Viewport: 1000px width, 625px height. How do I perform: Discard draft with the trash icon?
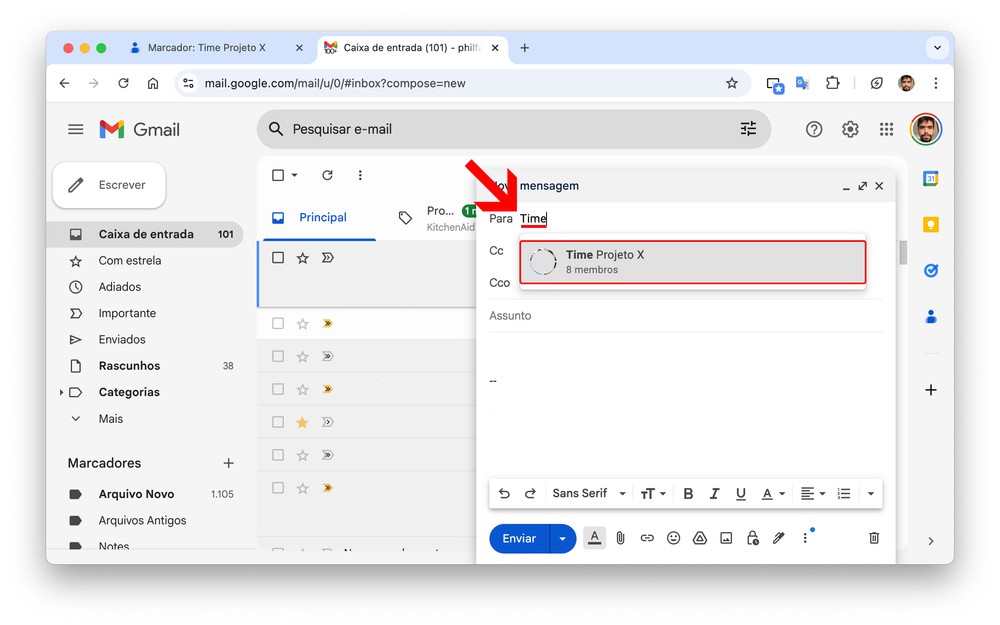point(874,538)
